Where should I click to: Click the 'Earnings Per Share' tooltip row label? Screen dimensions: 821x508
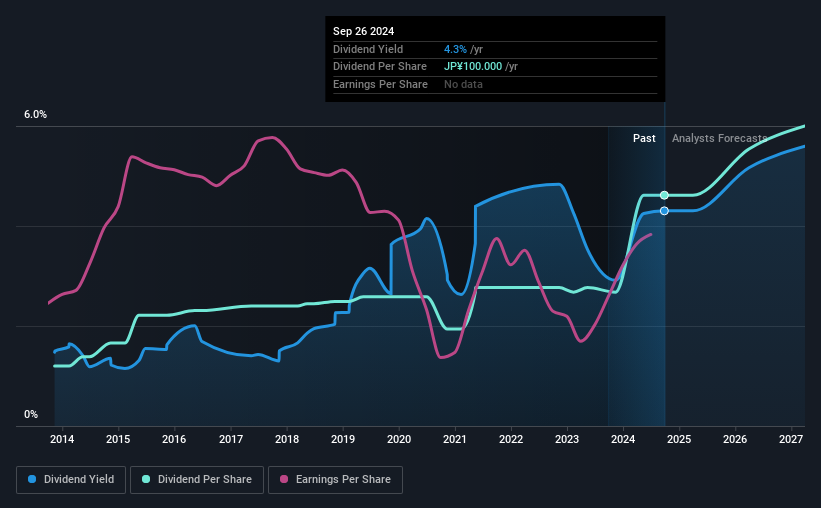coord(380,84)
